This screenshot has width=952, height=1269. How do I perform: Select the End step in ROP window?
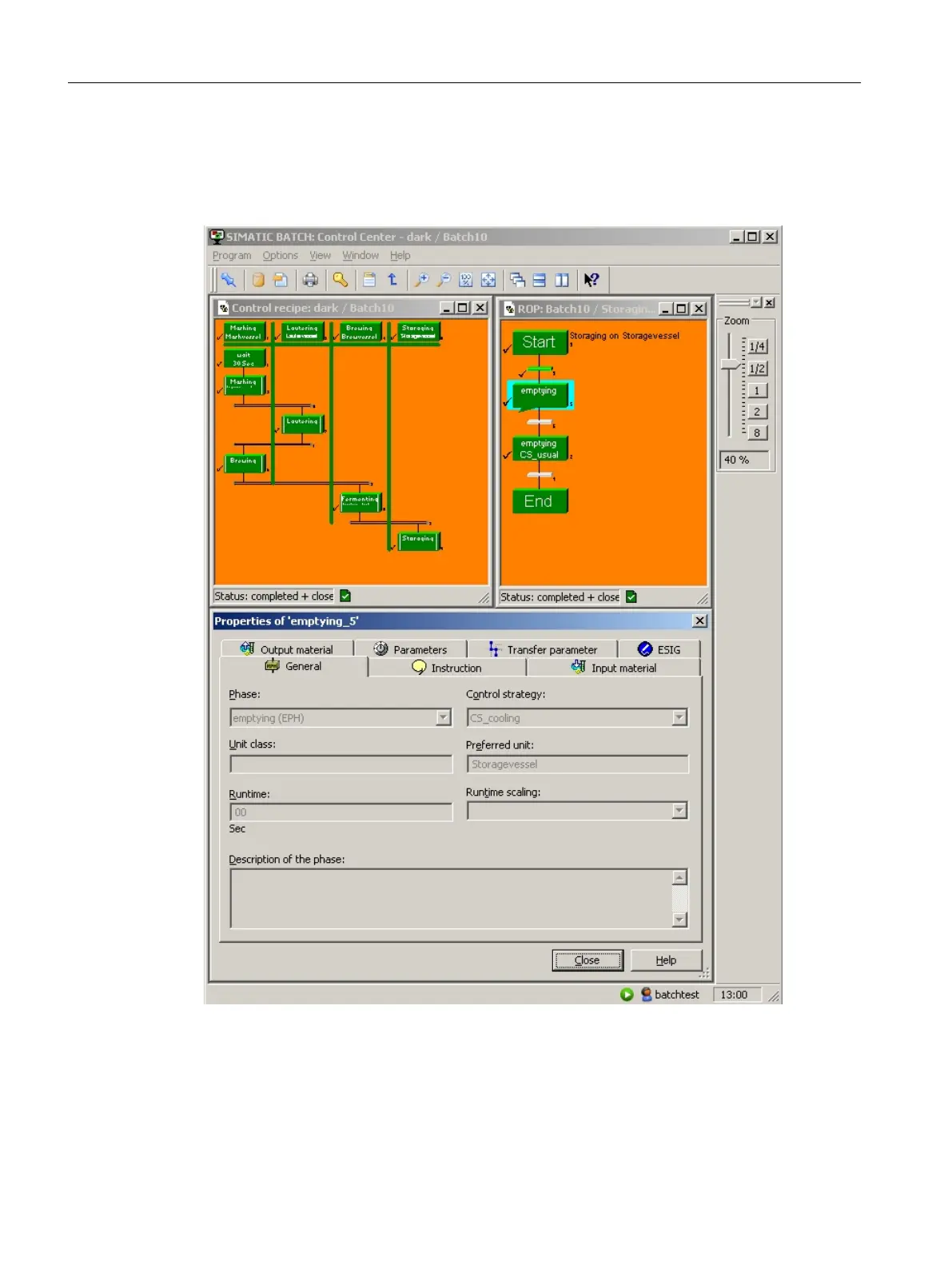[540, 501]
